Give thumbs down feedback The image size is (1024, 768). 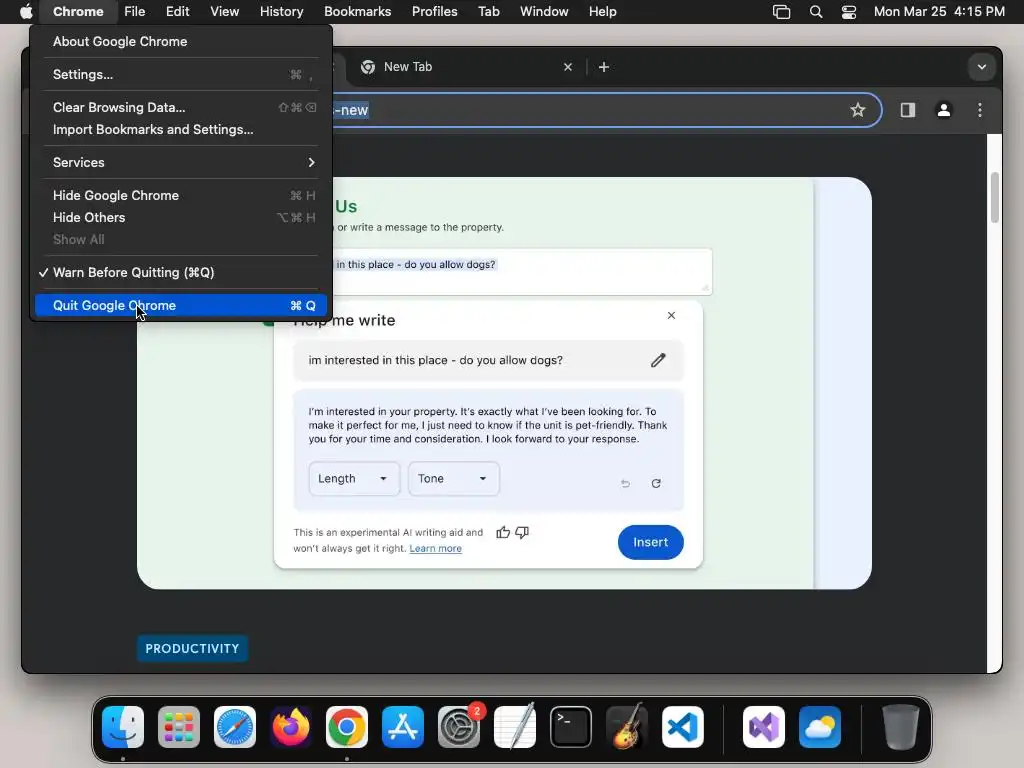tap(522, 532)
